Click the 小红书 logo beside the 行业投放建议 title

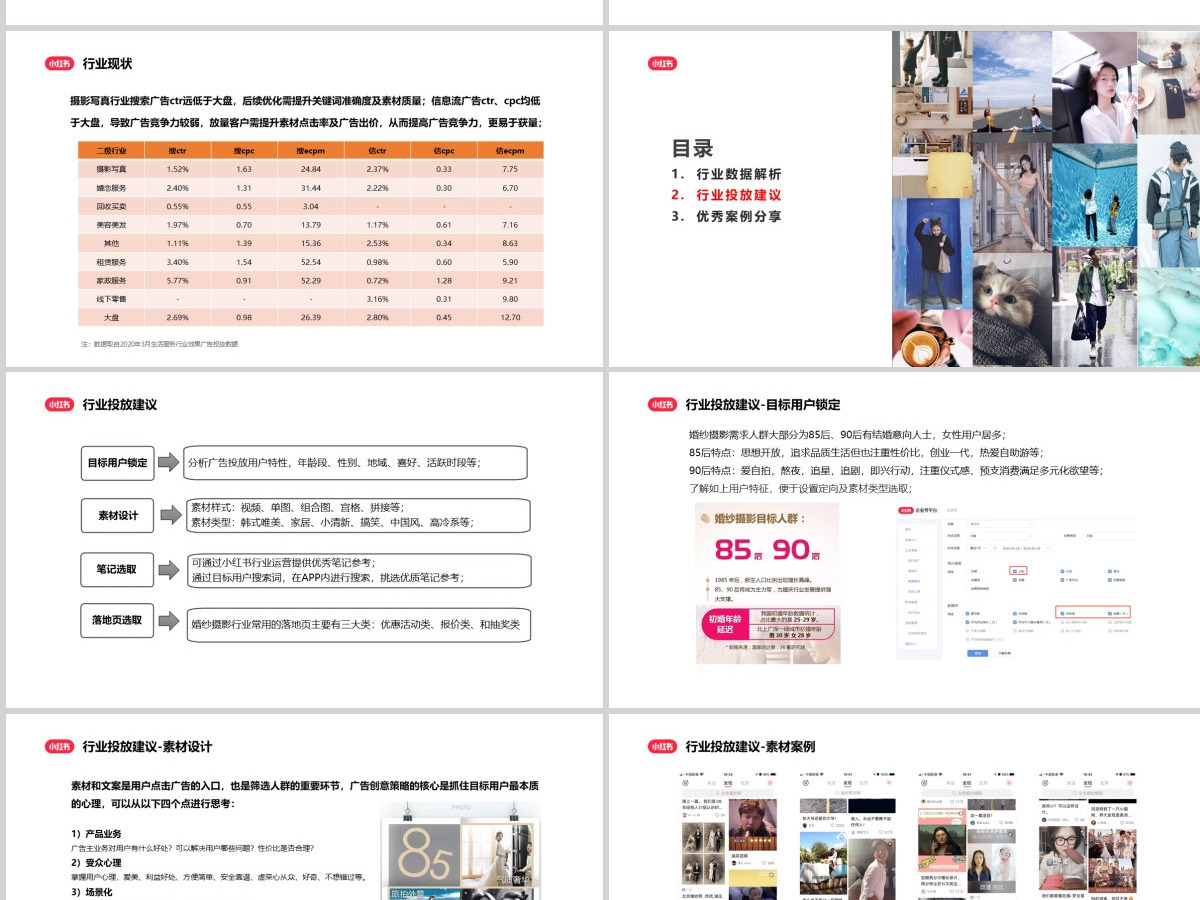(59, 404)
